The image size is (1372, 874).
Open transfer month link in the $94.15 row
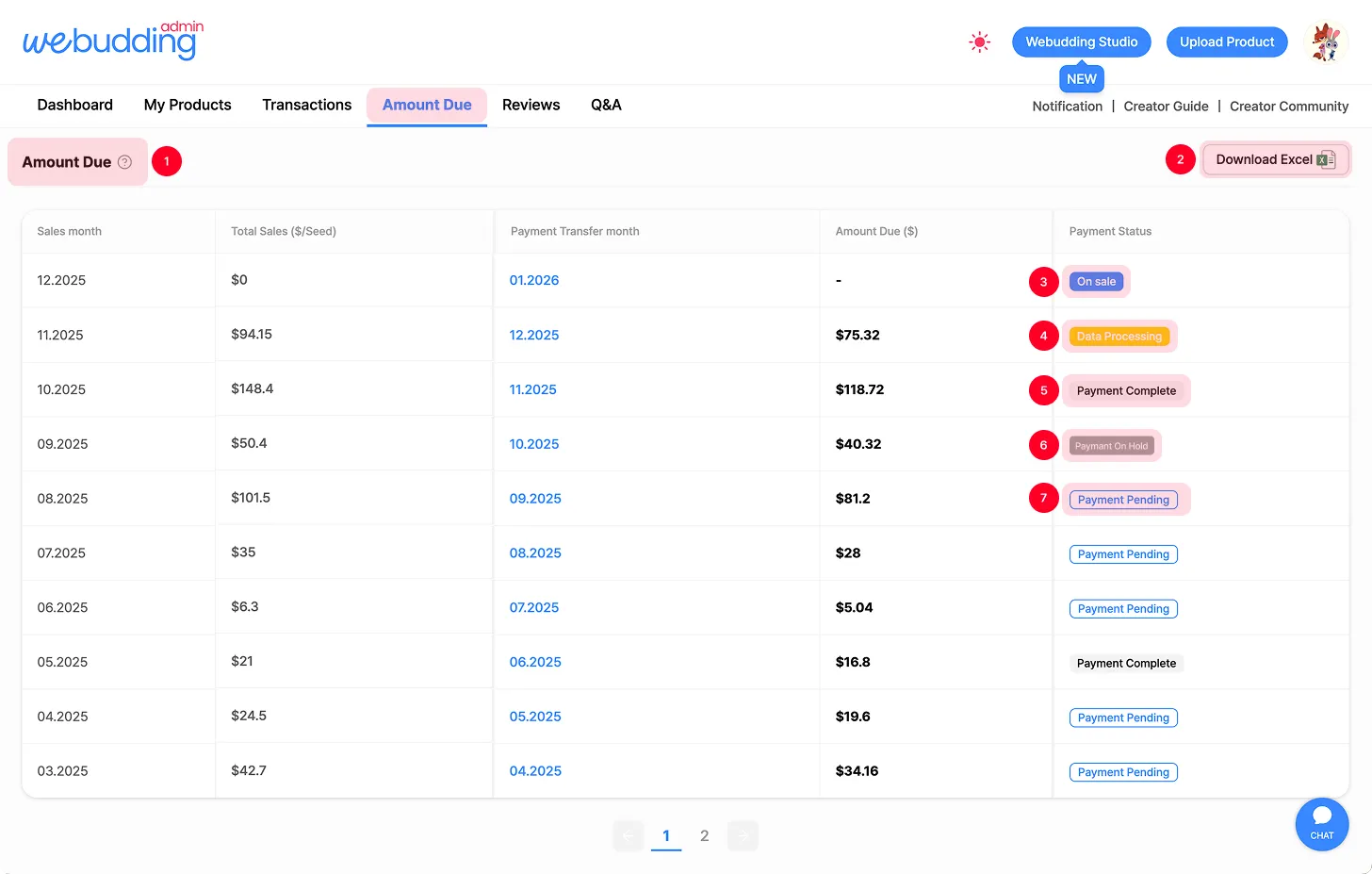pos(534,335)
